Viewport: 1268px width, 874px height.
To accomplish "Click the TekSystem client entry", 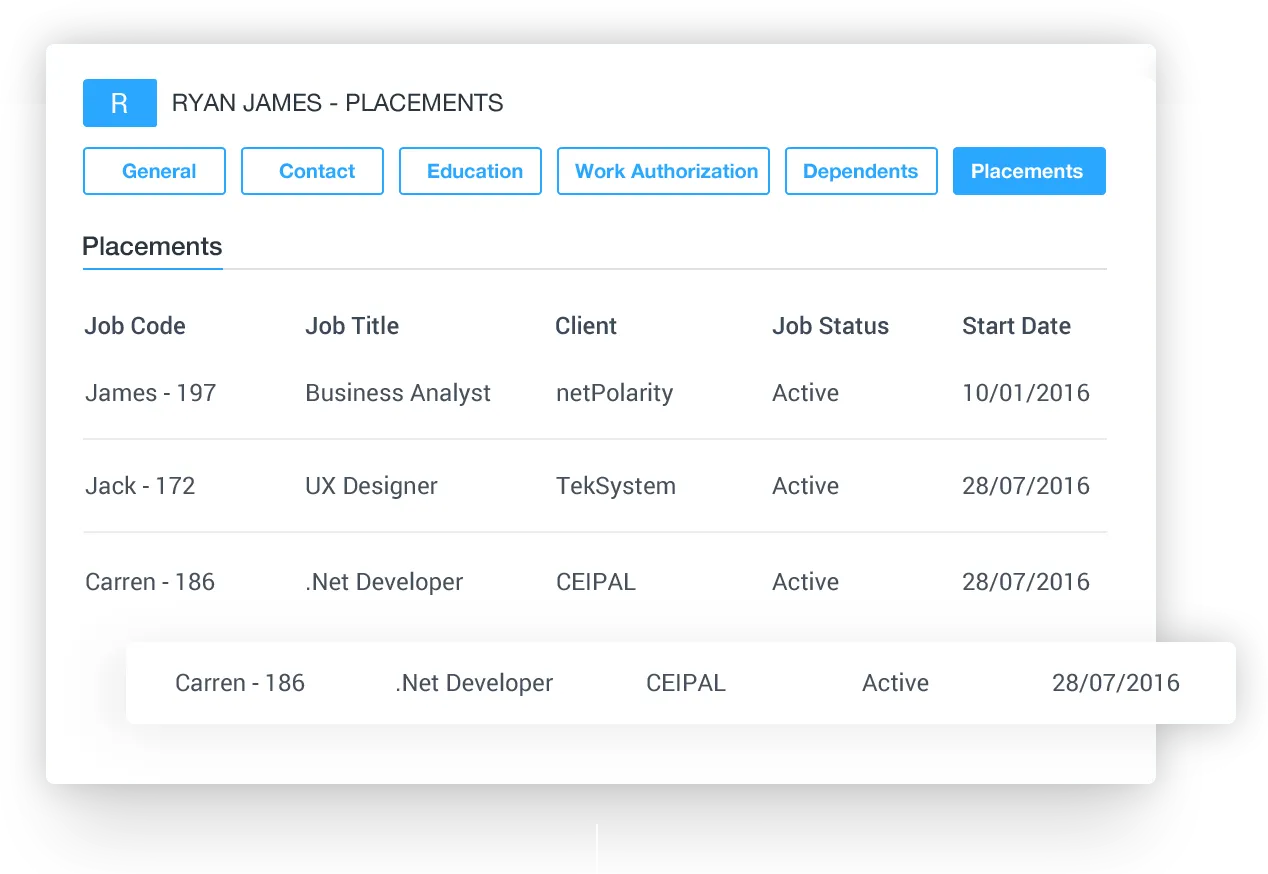I will click(615, 486).
